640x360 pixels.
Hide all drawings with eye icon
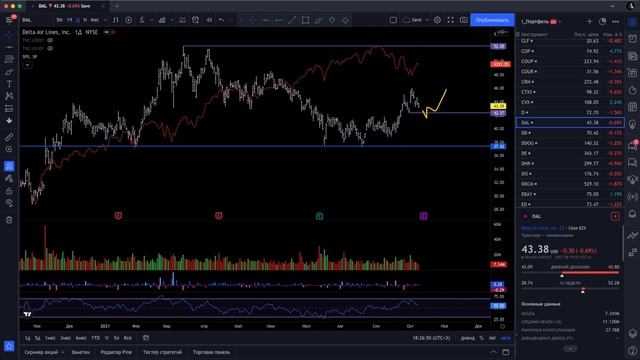pyautogui.click(x=9, y=203)
